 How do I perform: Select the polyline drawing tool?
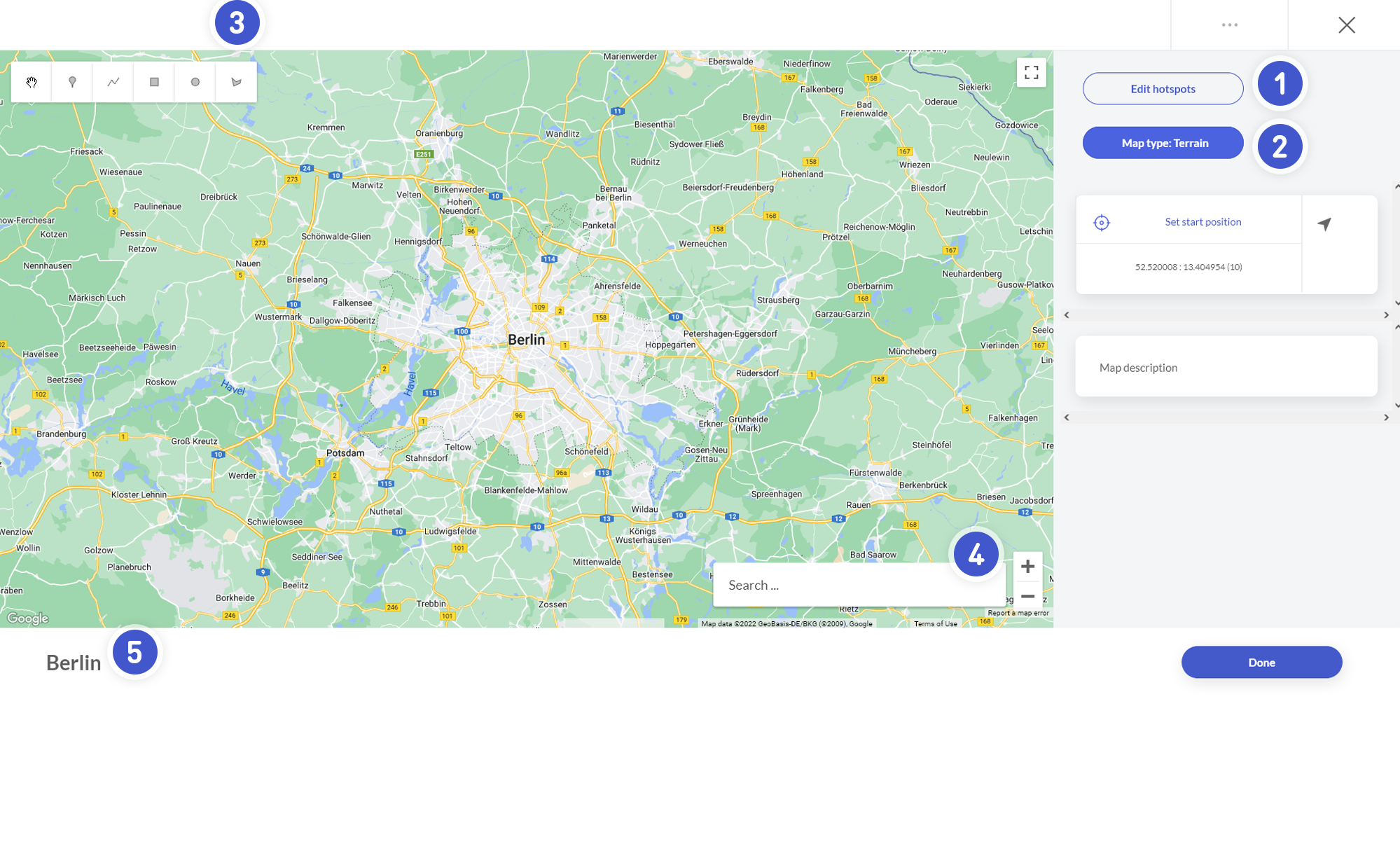[x=113, y=82]
